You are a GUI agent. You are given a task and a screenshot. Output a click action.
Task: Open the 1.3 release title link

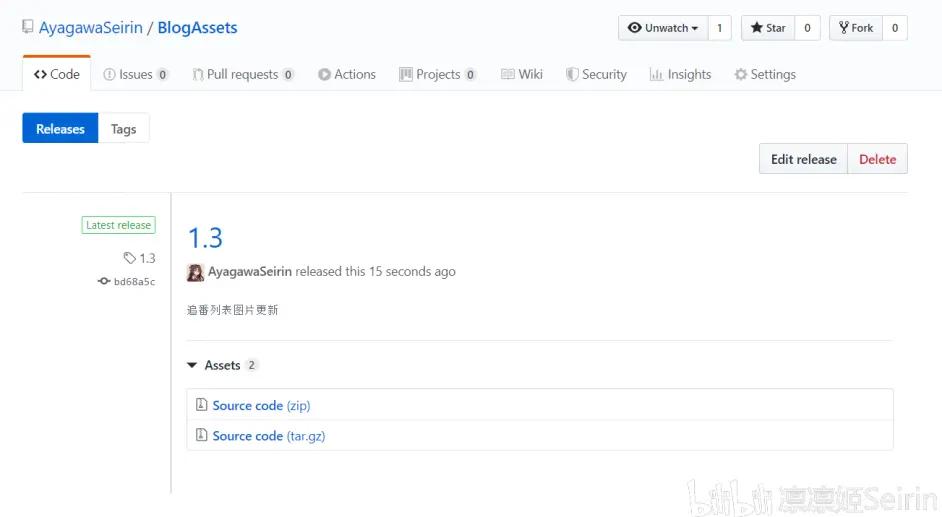click(x=205, y=238)
